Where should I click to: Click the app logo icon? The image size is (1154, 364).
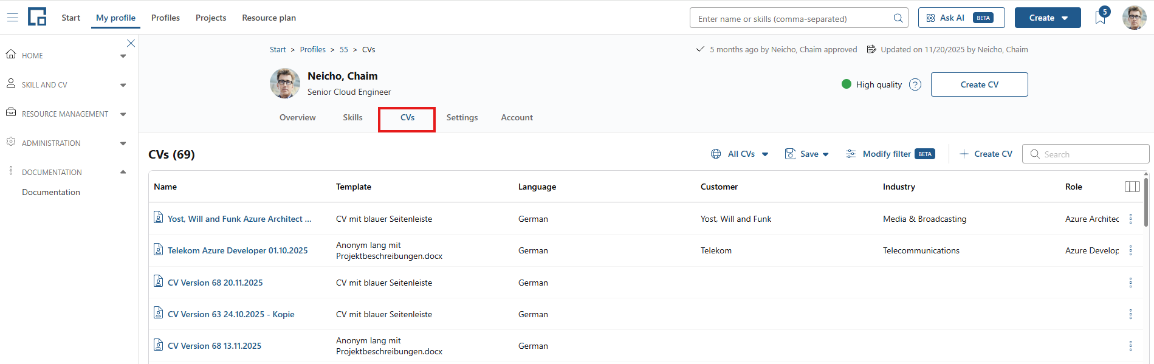[x=37, y=18]
